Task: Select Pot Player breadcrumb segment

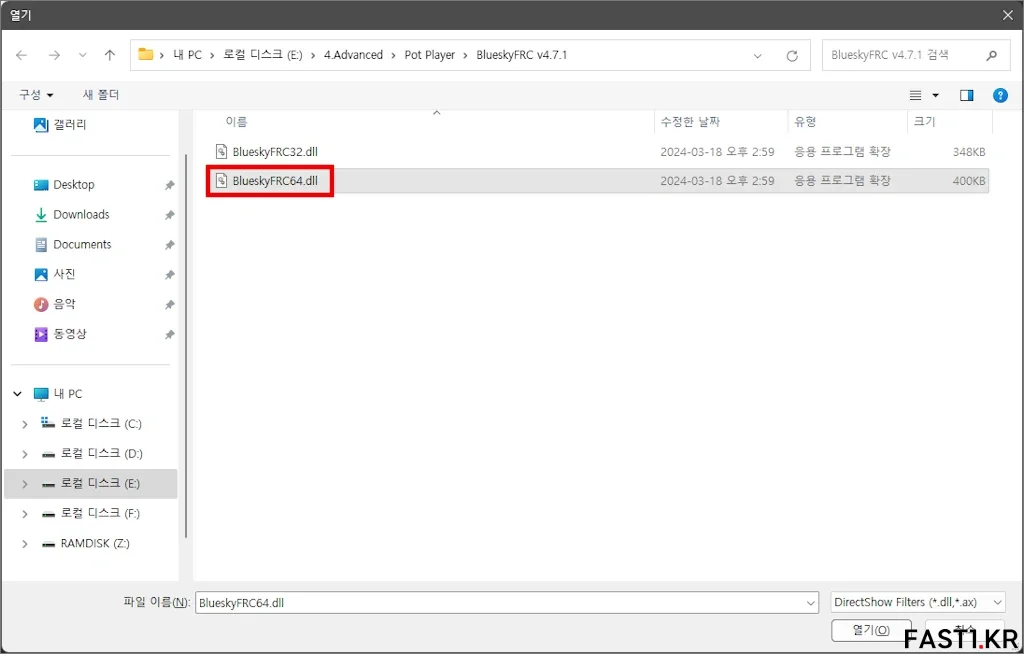Action: pos(430,55)
